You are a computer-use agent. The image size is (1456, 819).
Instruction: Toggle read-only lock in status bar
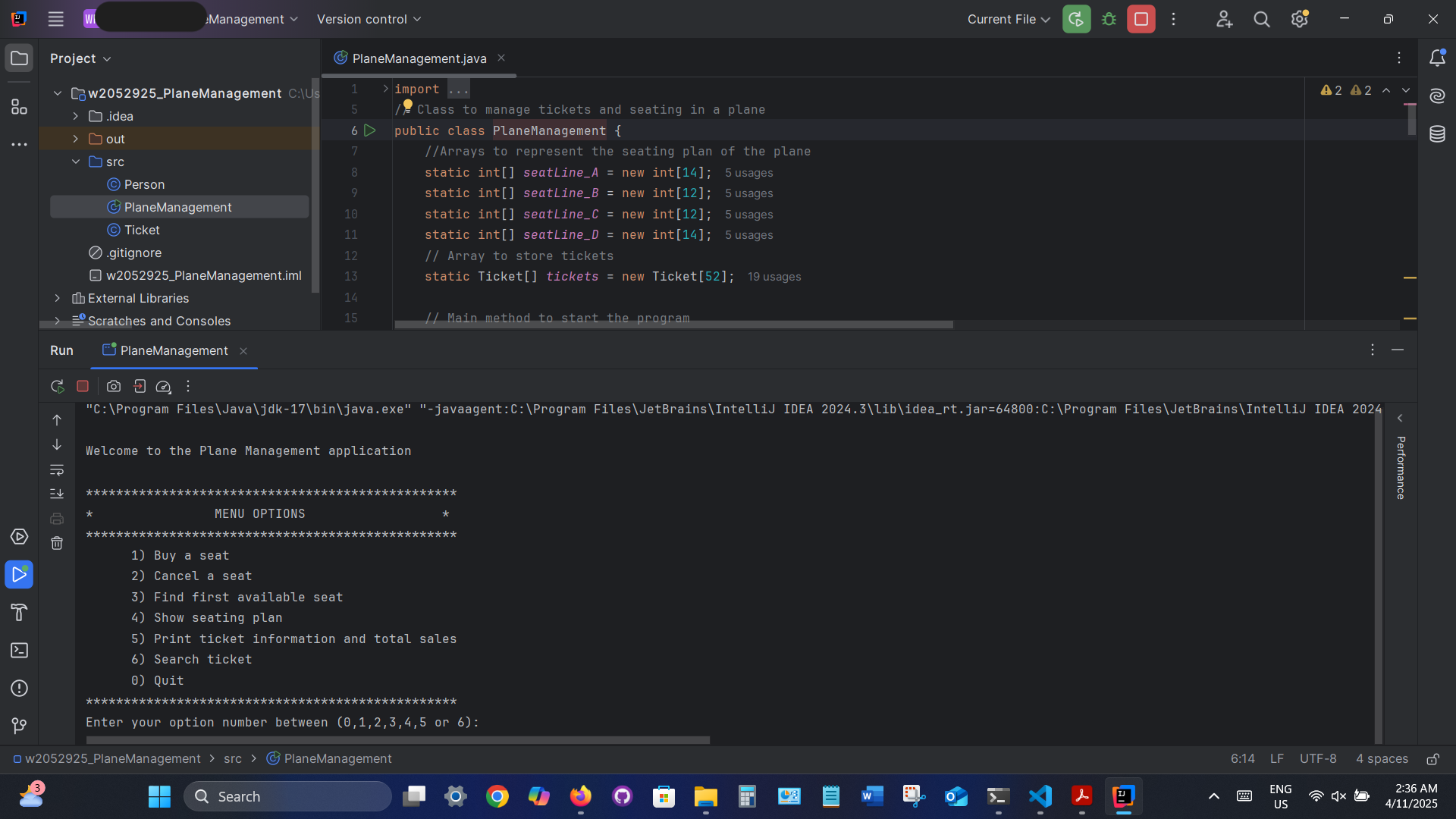coord(1432,759)
